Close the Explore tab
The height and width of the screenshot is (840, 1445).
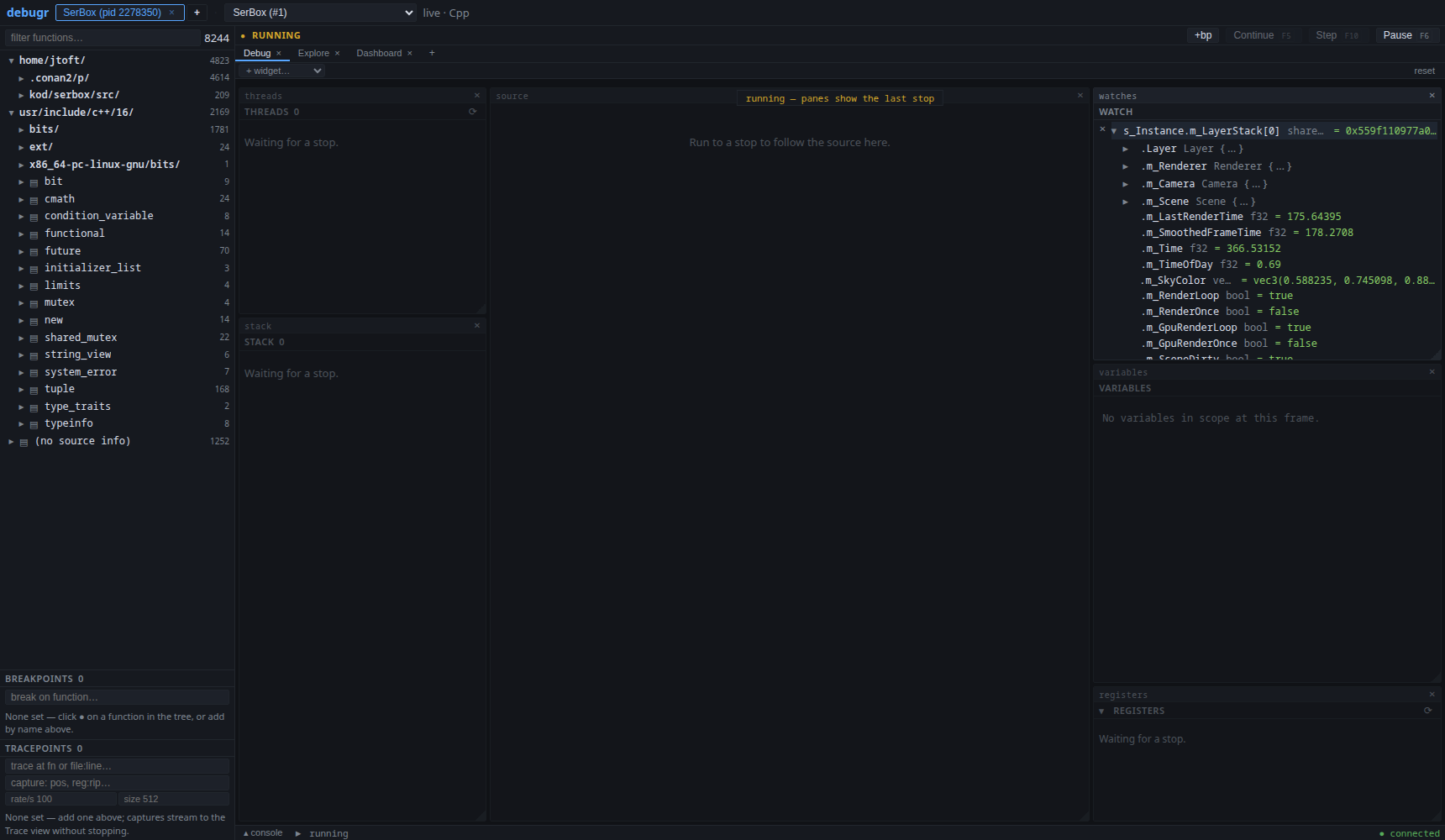[x=338, y=54]
